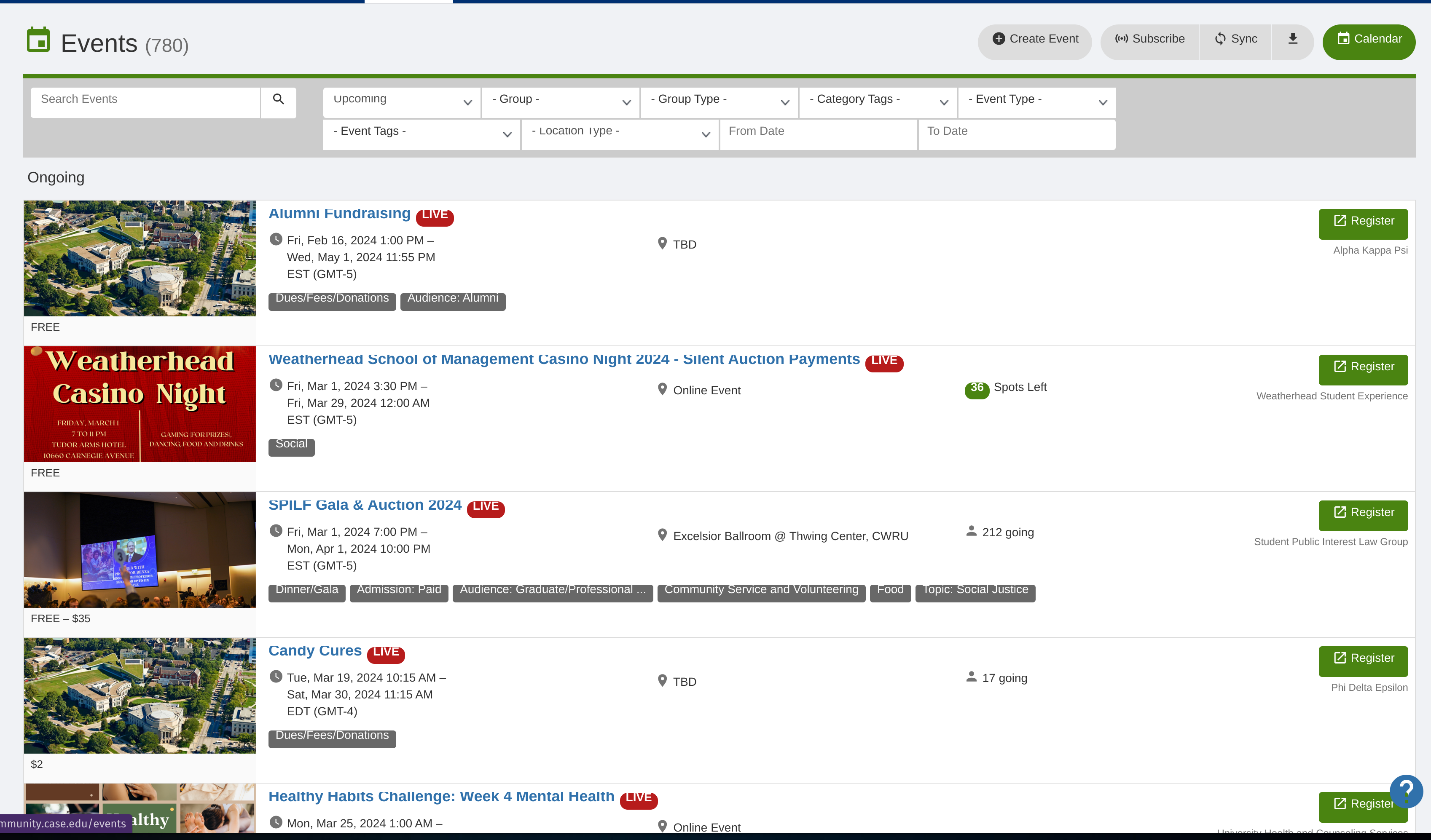Click the green Events calendar icon
Viewport: 1431px width, 840px height.
click(x=39, y=40)
